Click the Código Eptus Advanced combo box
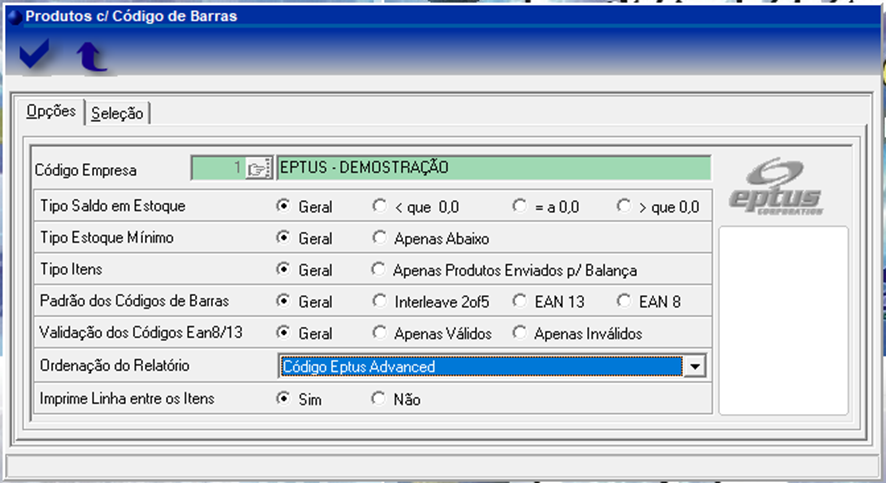 coord(480,367)
